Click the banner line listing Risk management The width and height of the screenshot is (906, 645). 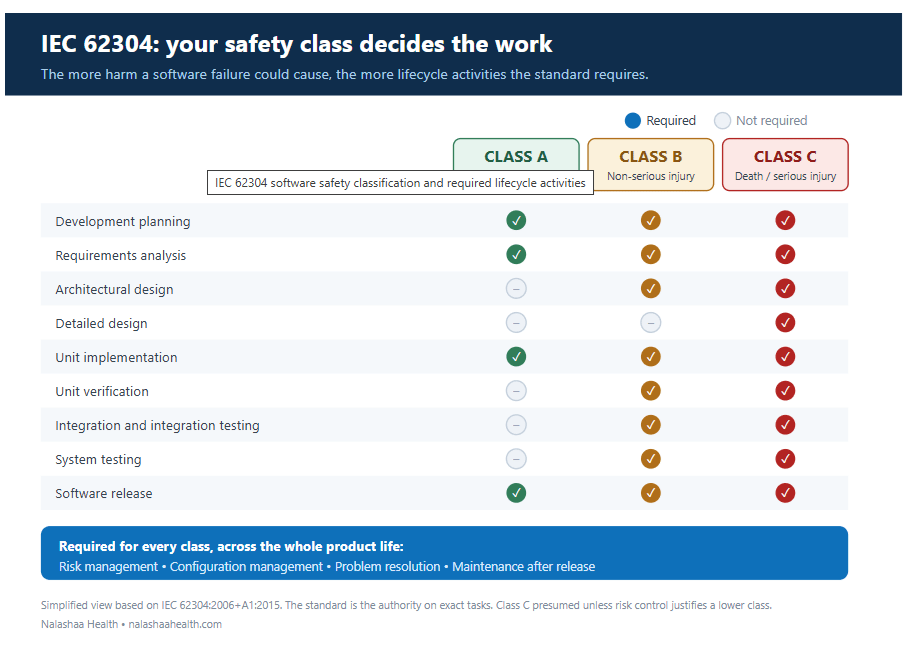tap(327, 566)
